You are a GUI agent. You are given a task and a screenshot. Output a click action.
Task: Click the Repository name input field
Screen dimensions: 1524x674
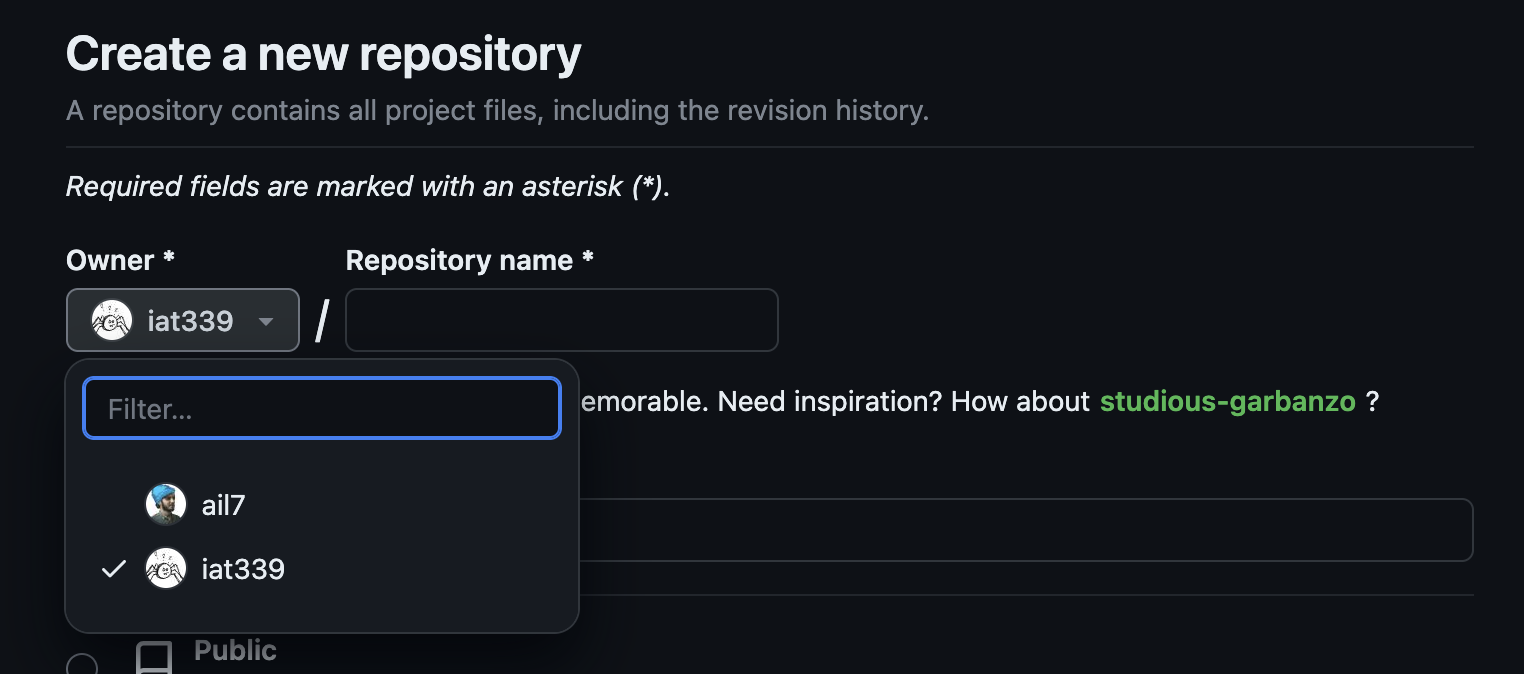pos(561,320)
